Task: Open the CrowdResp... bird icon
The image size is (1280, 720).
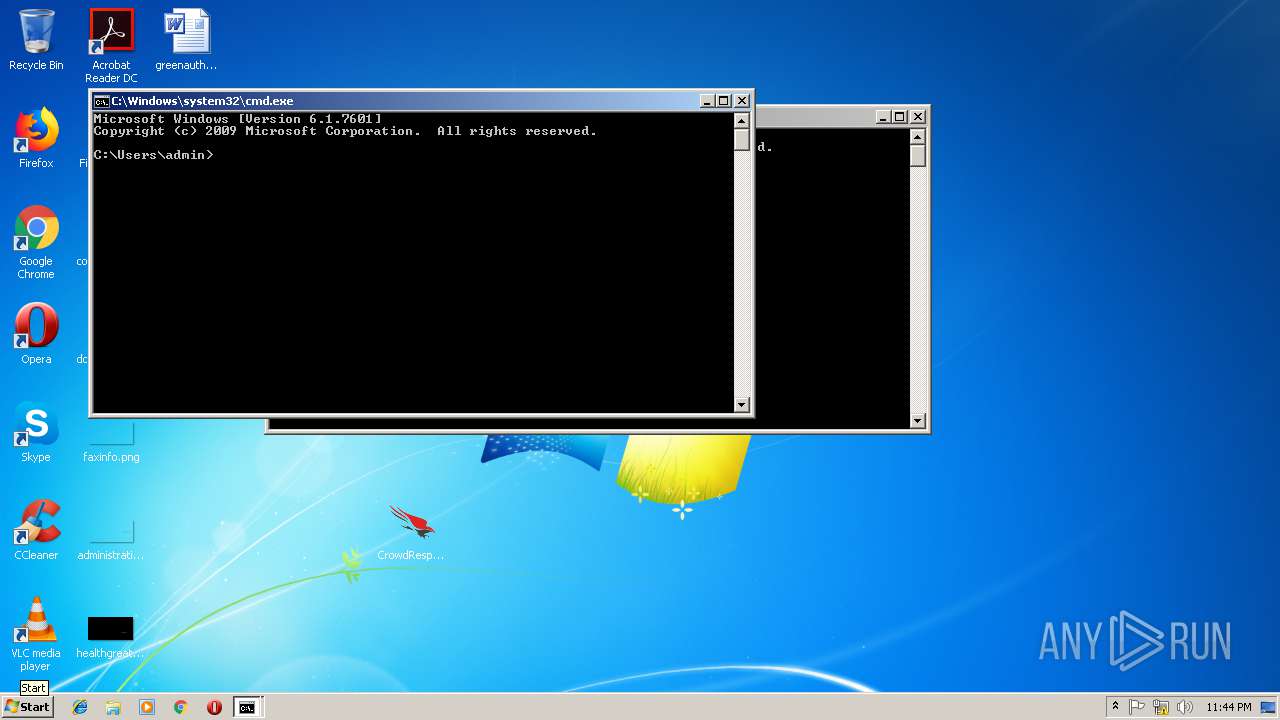Action: tap(411, 532)
